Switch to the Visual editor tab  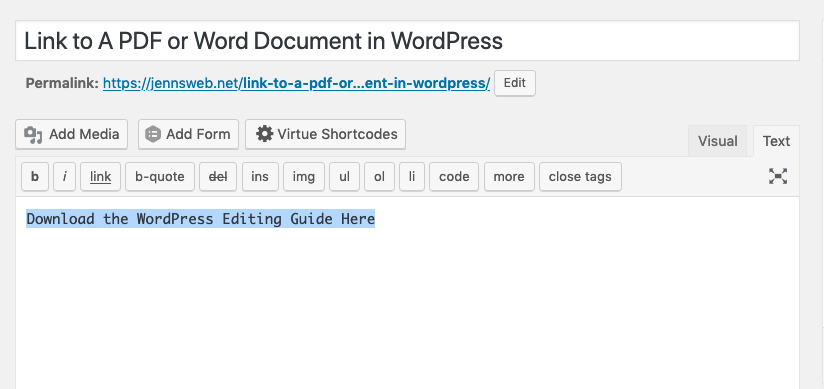click(717, 141)
